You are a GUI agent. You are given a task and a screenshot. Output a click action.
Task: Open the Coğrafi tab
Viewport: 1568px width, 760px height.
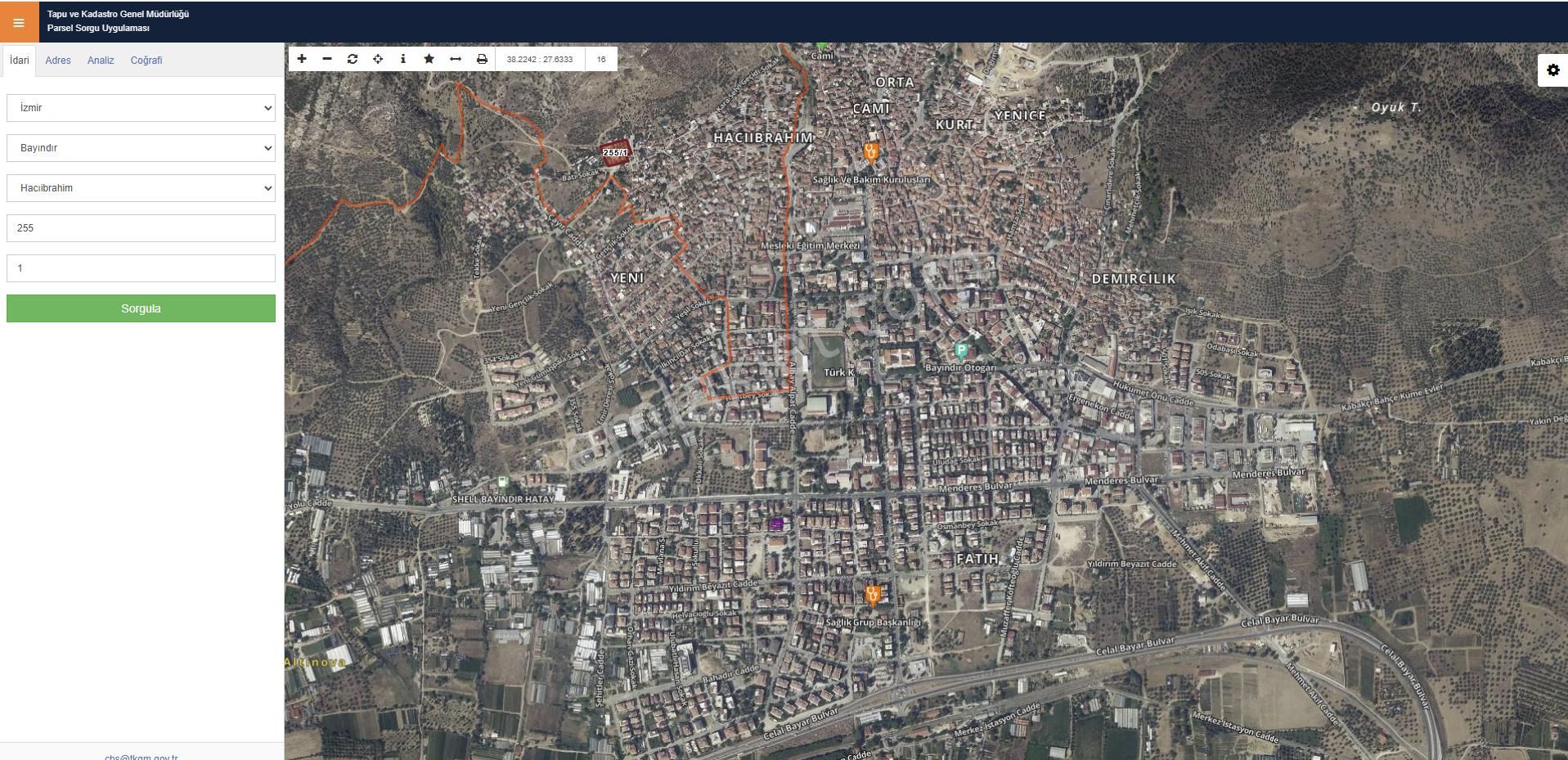pos(146,61)
